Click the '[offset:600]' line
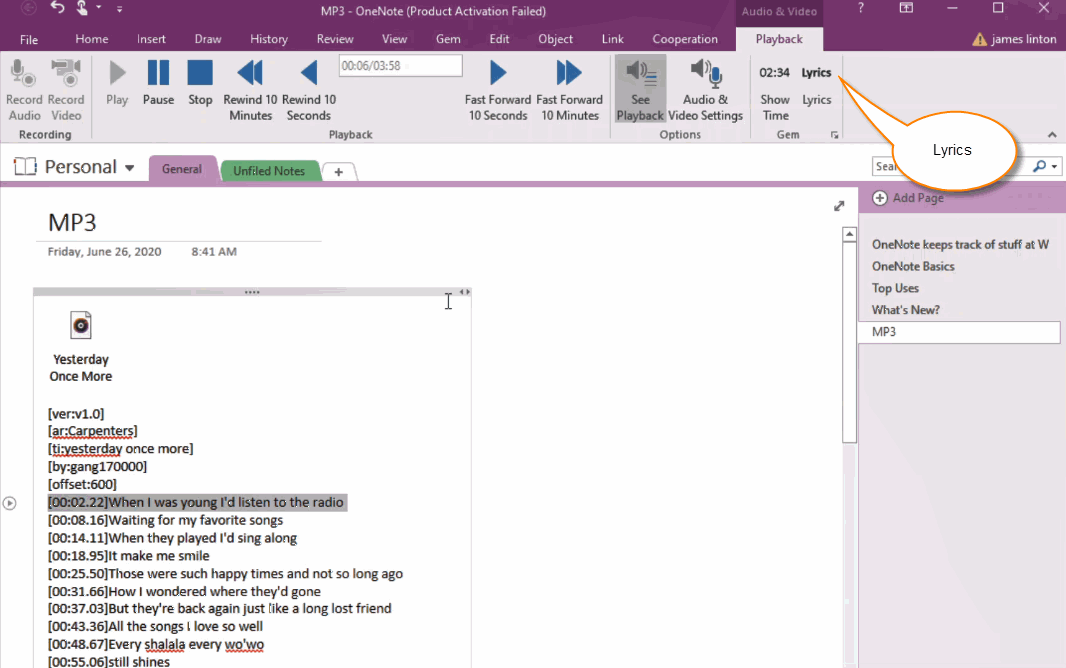Viewport: 1066px width, 668px height. 82,485
